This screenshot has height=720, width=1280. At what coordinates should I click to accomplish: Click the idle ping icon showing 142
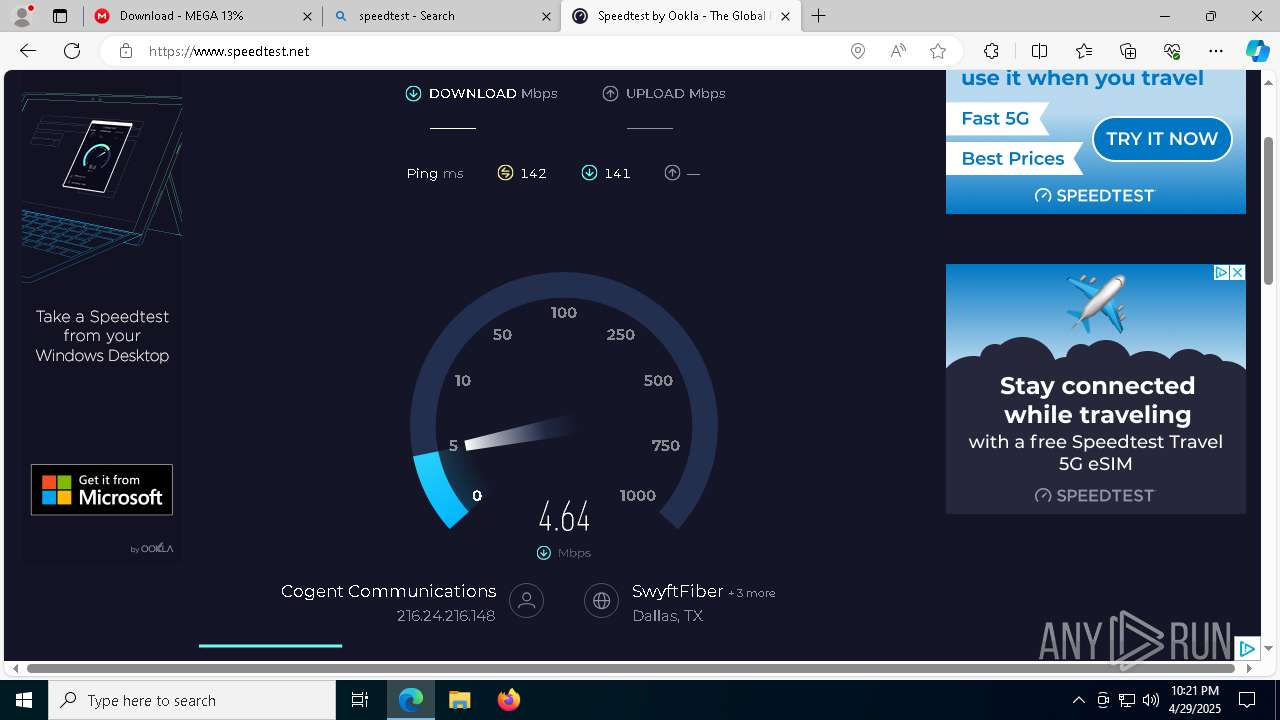(505, 173)
